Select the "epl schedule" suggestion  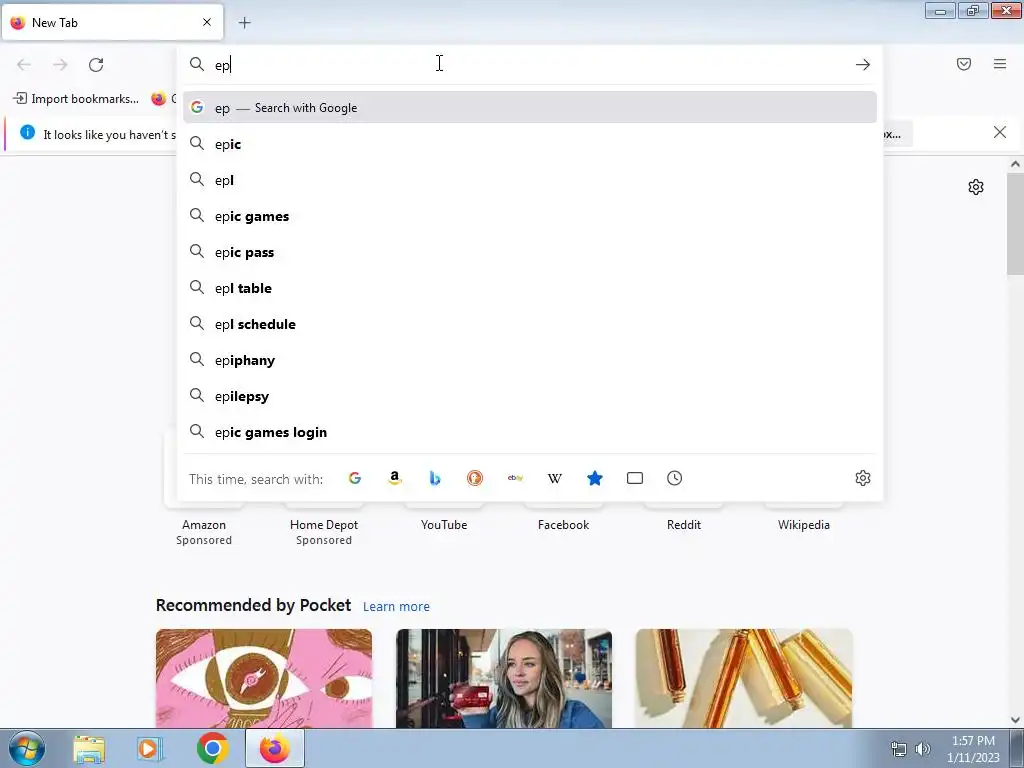click(530, 324)
